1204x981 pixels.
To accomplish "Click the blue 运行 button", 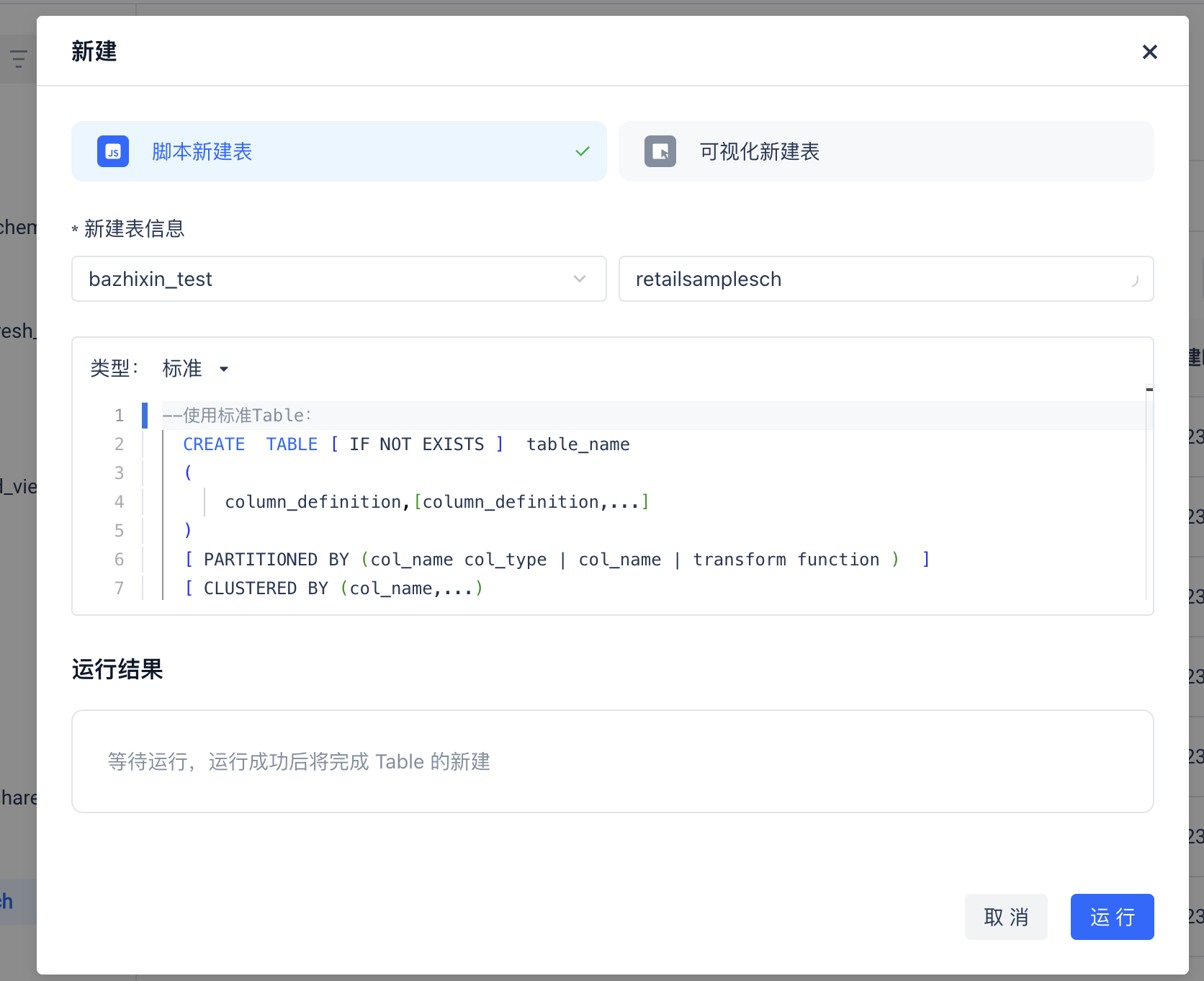I will click(1111, 917).
